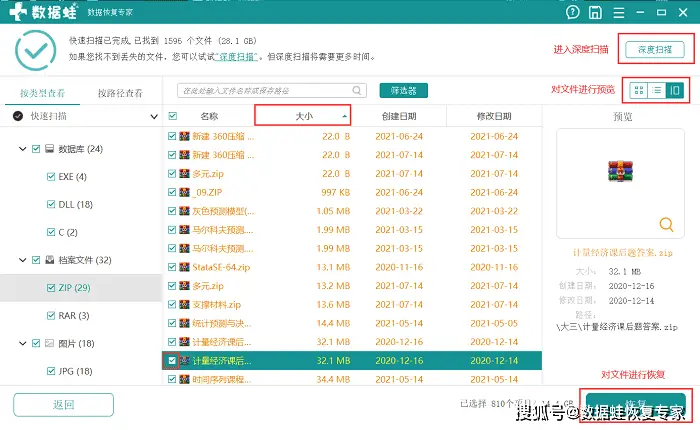Select the _09.ZIP file name
Screen dimensions: 700x430
click(x=207, y=192)
